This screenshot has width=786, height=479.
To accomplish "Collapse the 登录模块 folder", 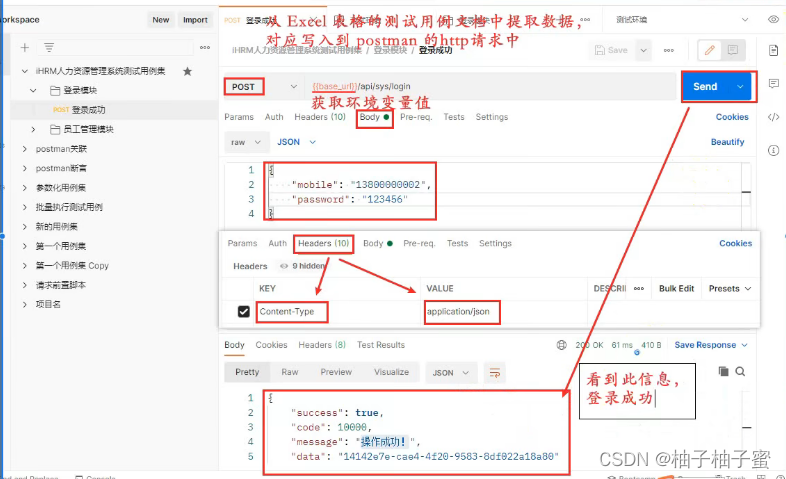I will tap(33, 91).
